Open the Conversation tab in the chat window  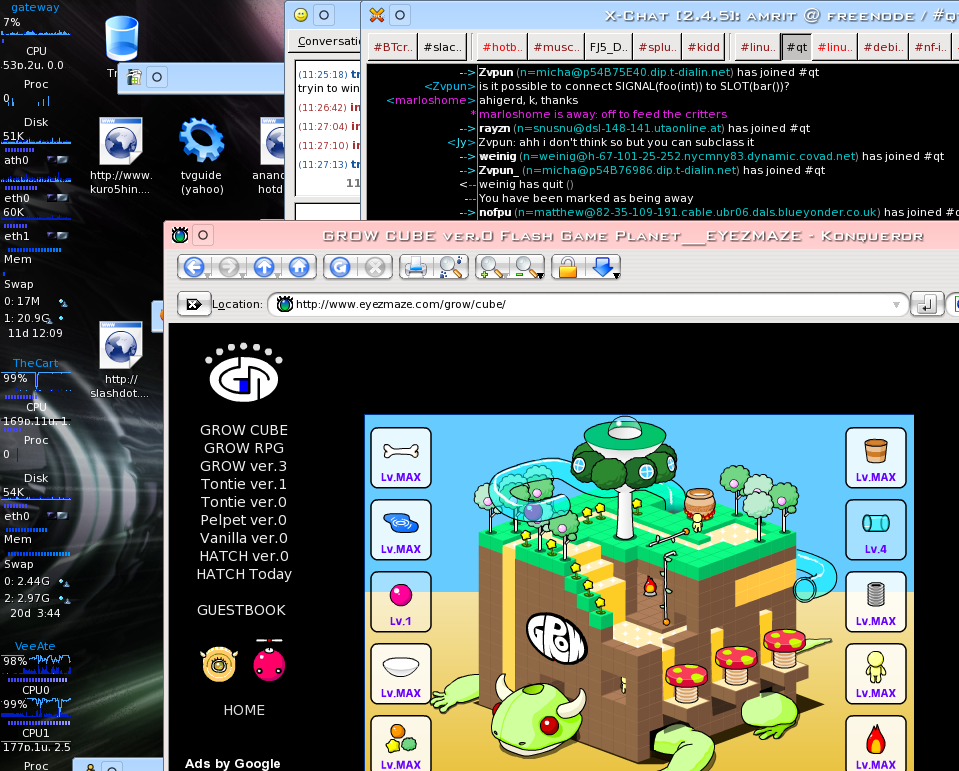pos(328,41)
